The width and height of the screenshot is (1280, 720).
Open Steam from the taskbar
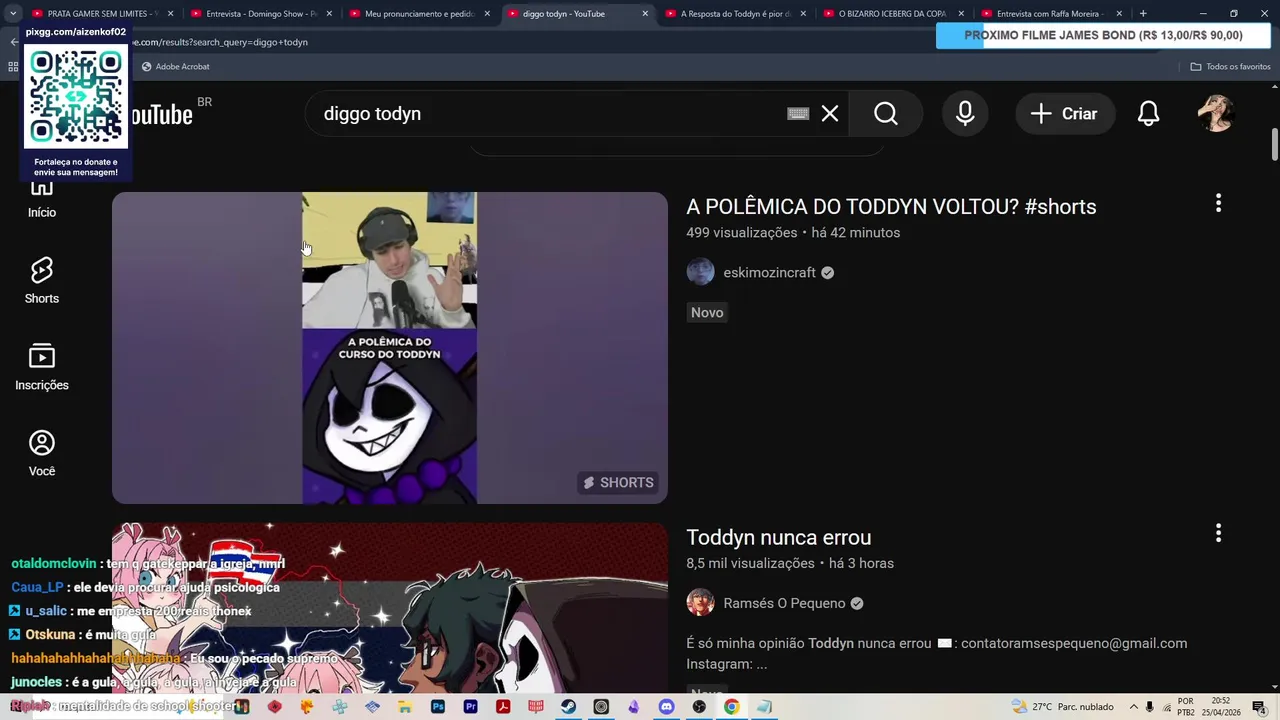pyautogui.click(x=568, y=706)
